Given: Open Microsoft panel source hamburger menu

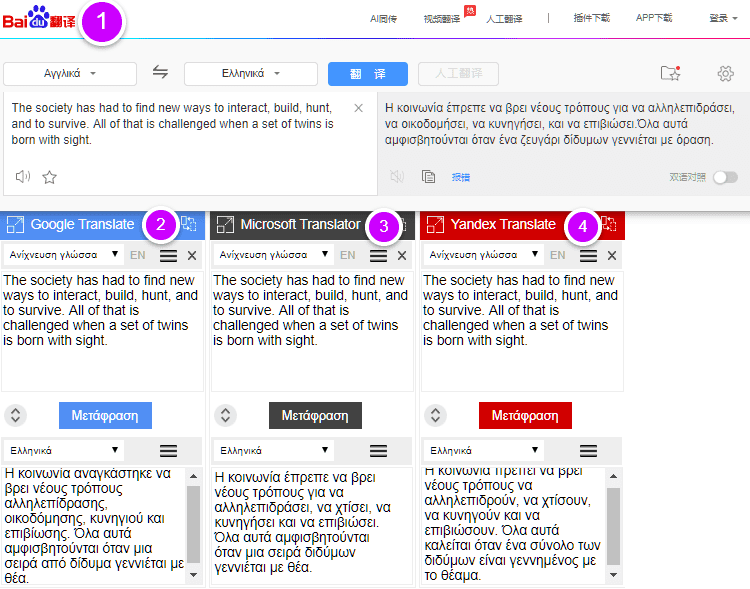Looking at the screenshot, I should (378, 256).
